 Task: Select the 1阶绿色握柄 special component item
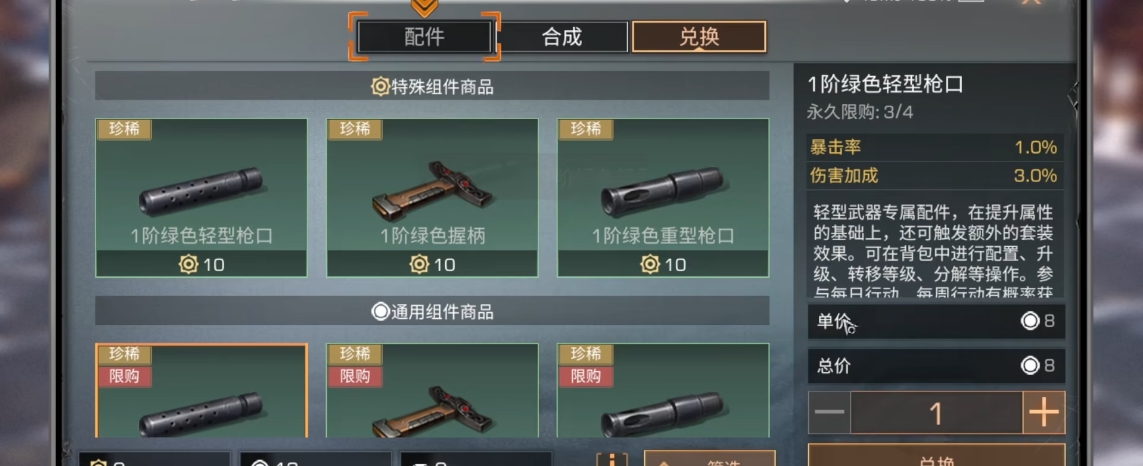[432, 198]
